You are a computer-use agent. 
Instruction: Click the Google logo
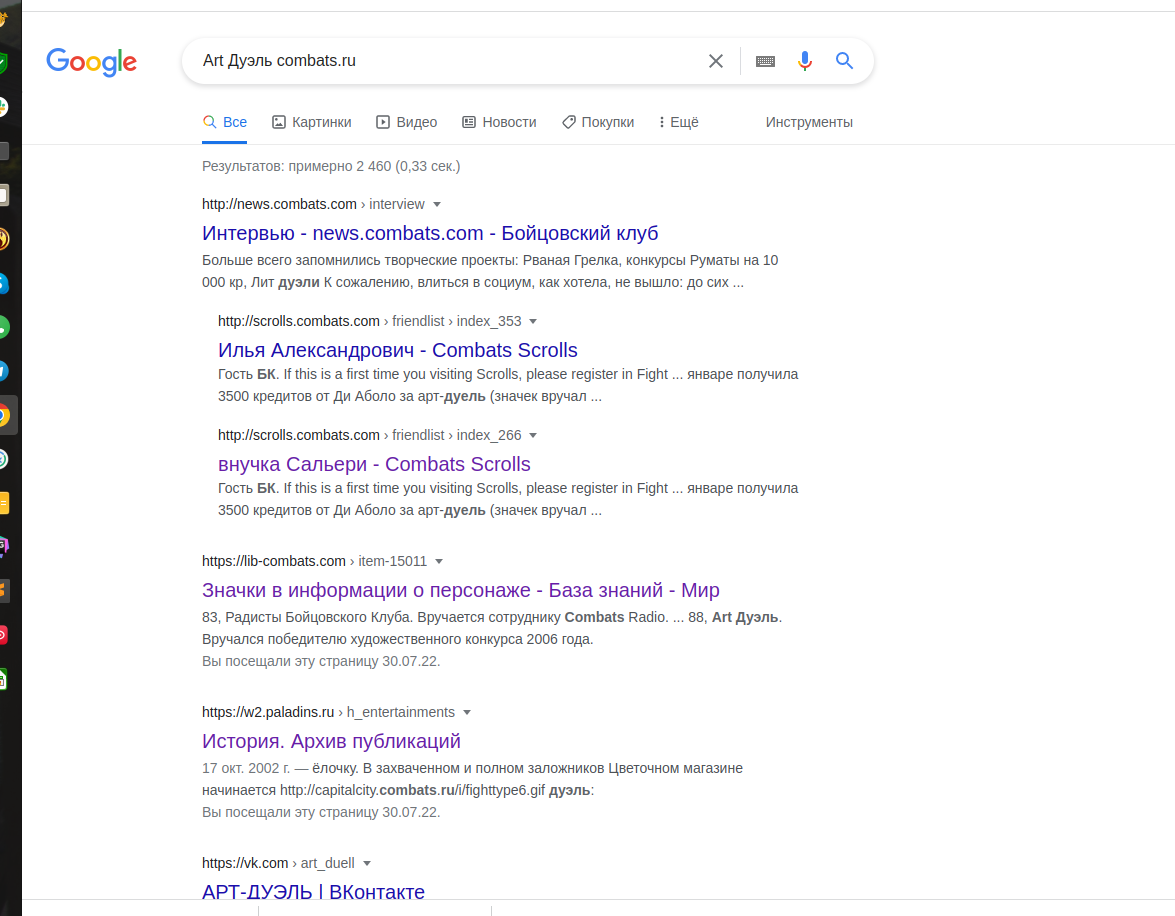pos(91,61)
